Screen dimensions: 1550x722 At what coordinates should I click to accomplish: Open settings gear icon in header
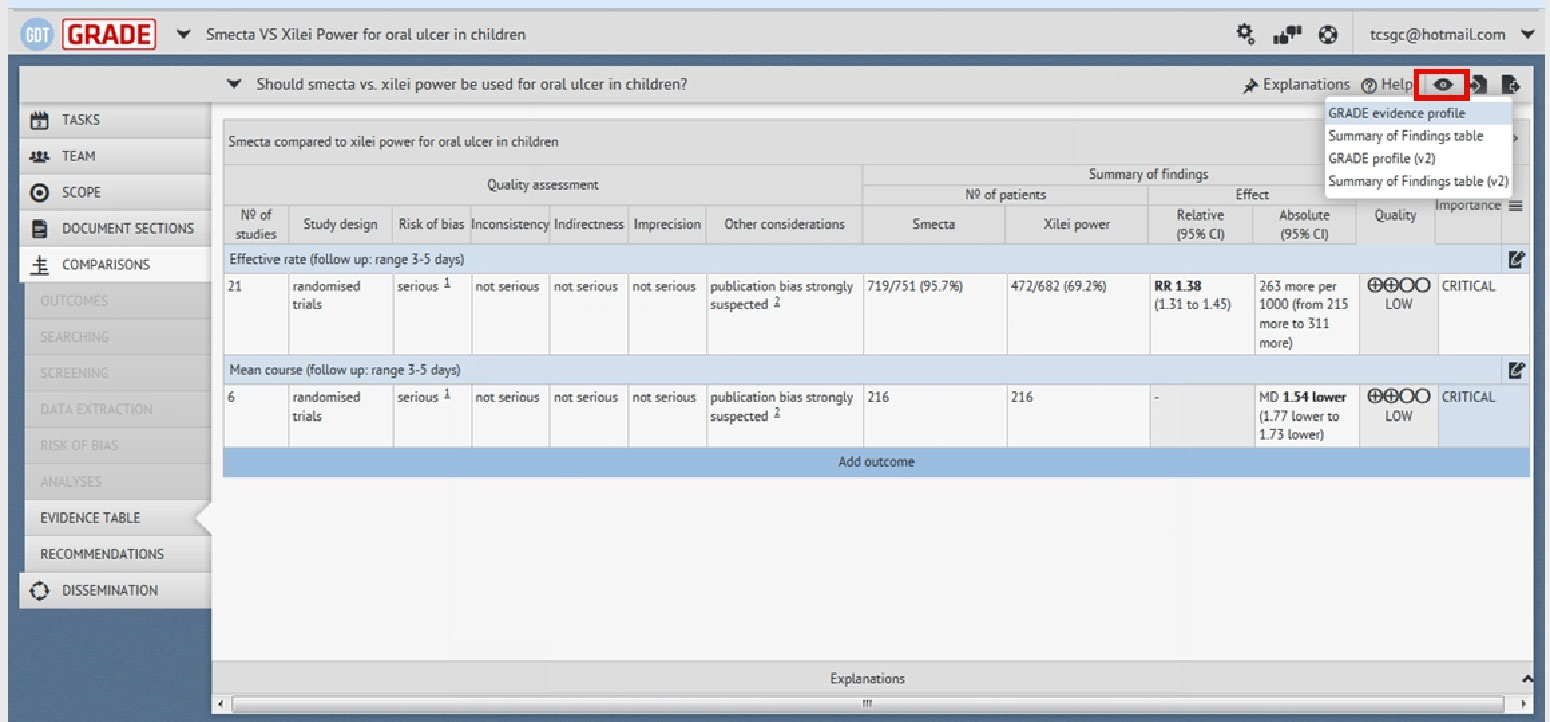click(1244, 34)
